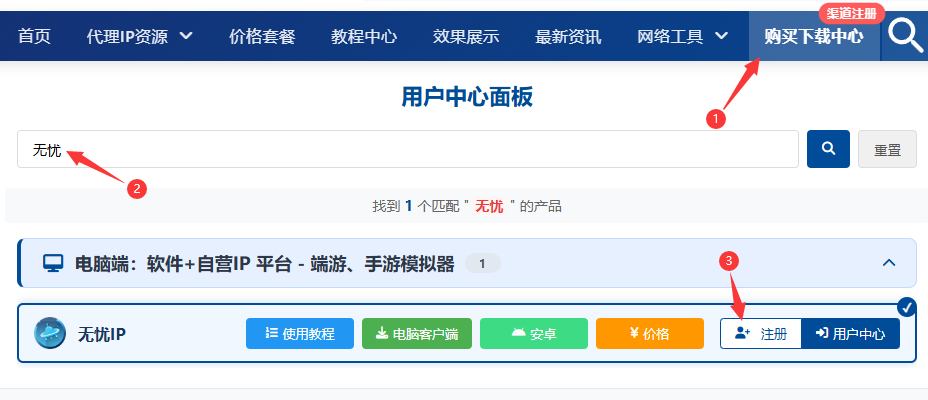Viewport: 928px width, 400px height.
Task: Open 使用教程 for 无忧IP
Action: 300,334
